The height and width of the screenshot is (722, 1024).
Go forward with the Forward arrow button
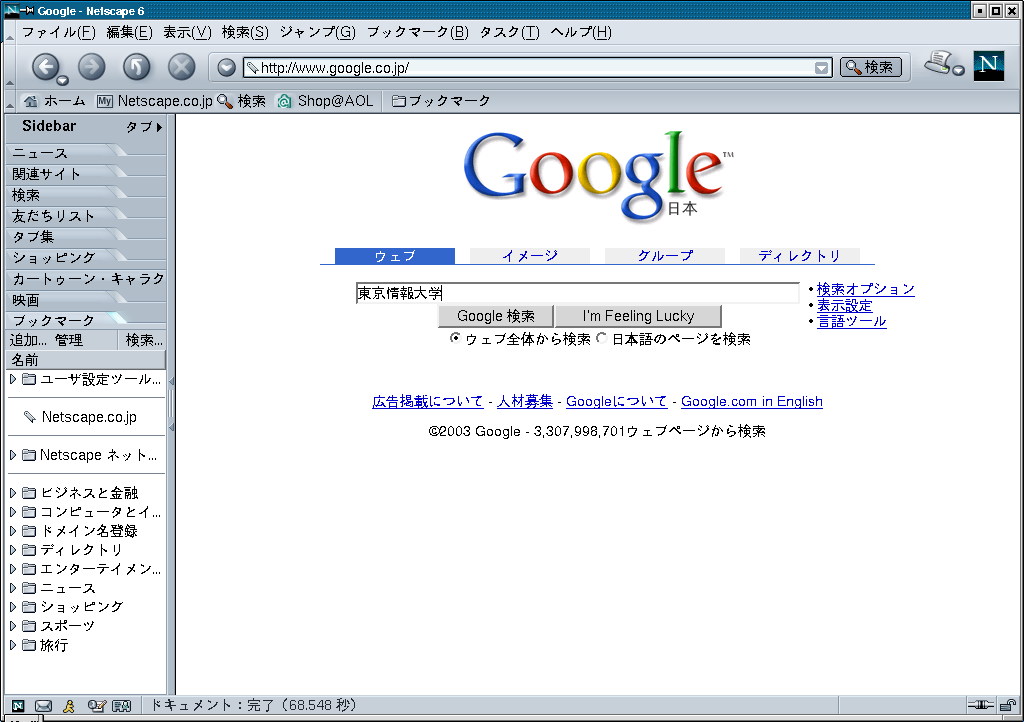tap(91, 67)
